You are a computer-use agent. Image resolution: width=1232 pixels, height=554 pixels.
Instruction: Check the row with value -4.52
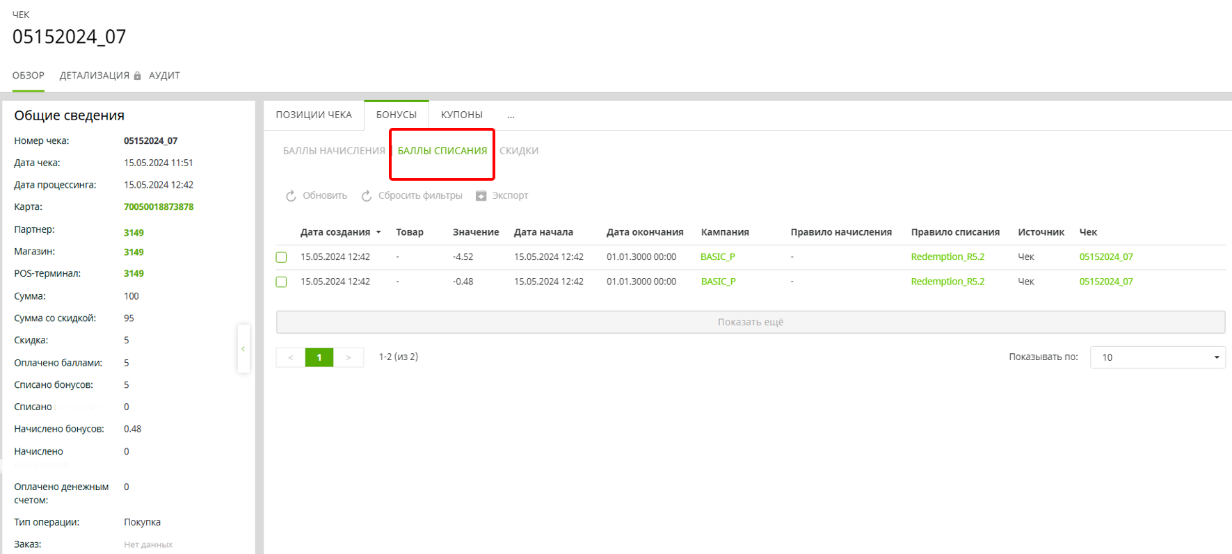point(282,257)
